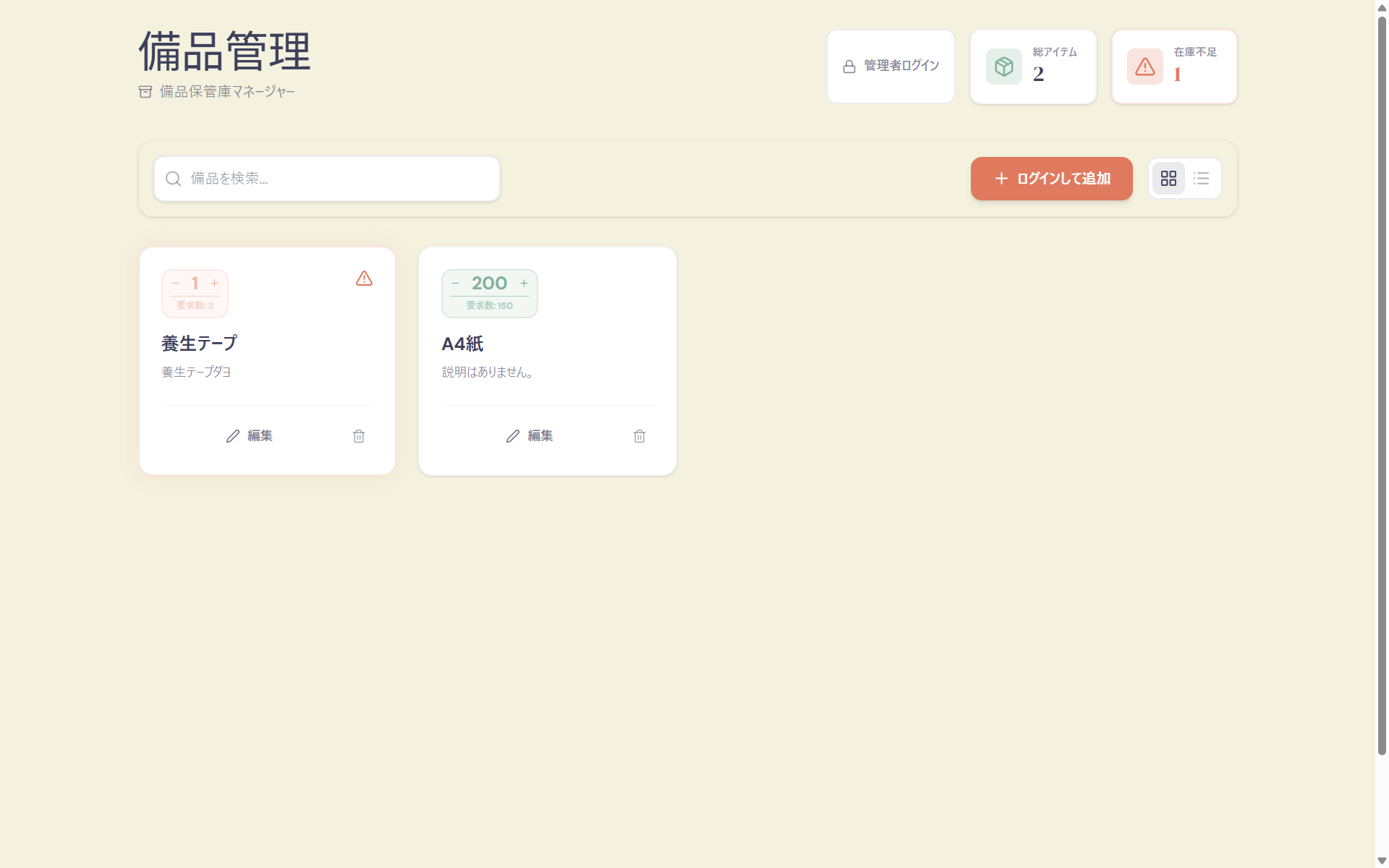
Task: Click the low stock warning icon on 養生テープ card
Action: 364,278
